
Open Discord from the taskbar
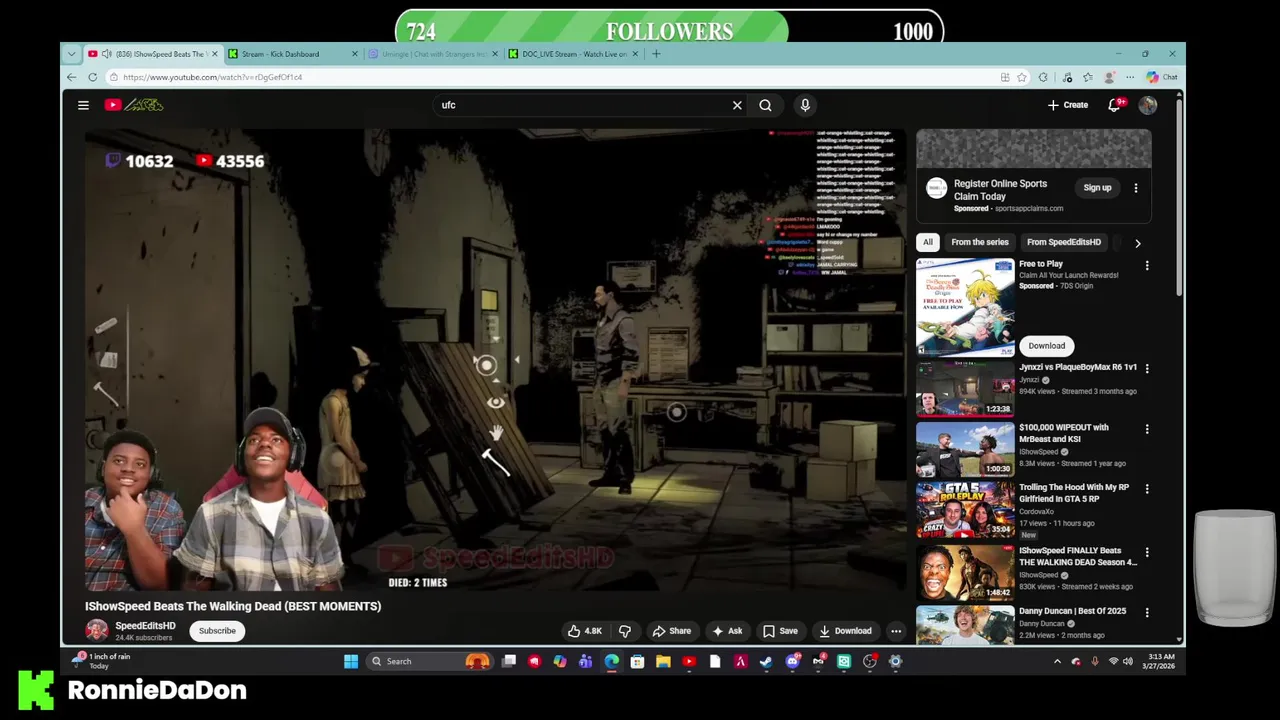coord(793,661)
